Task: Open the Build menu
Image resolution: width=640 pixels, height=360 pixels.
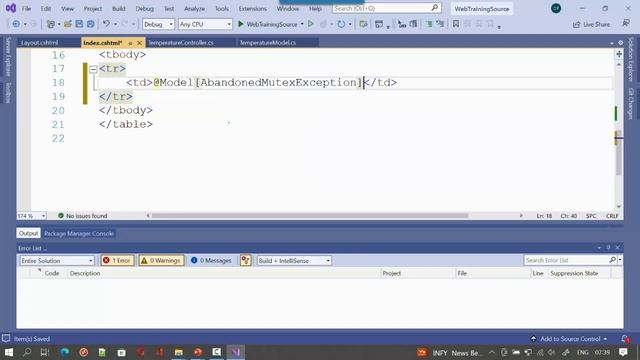Action: (x=119, y=9)
